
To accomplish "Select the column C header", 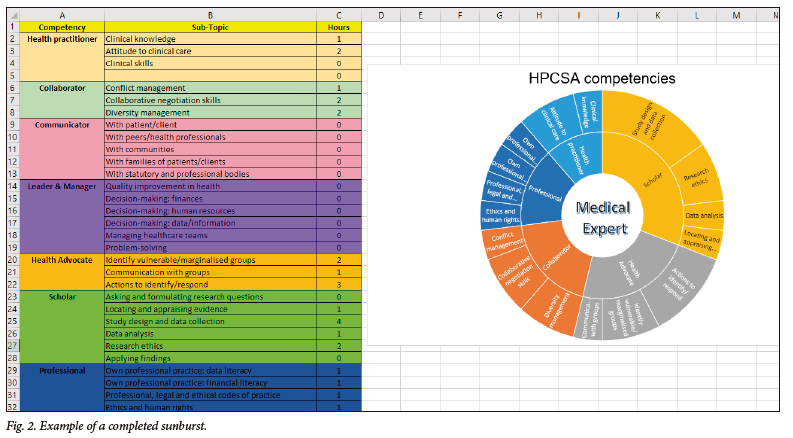I will [339, 14].
